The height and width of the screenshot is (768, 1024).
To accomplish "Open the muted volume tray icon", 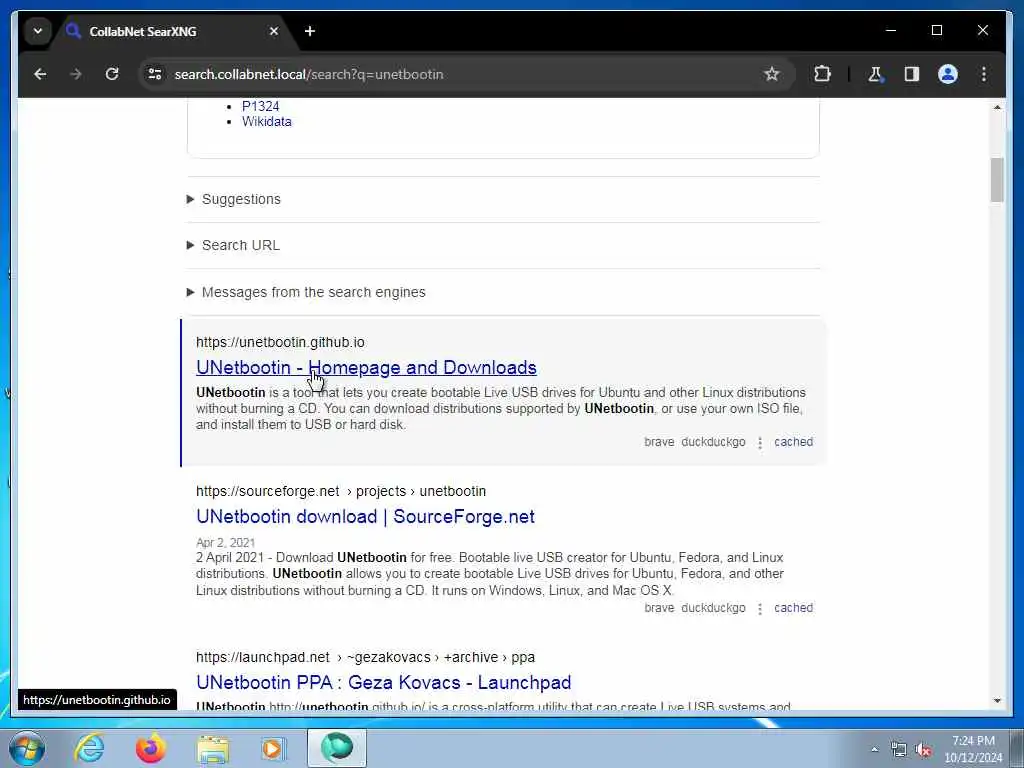I will click(x=923, y=750).
